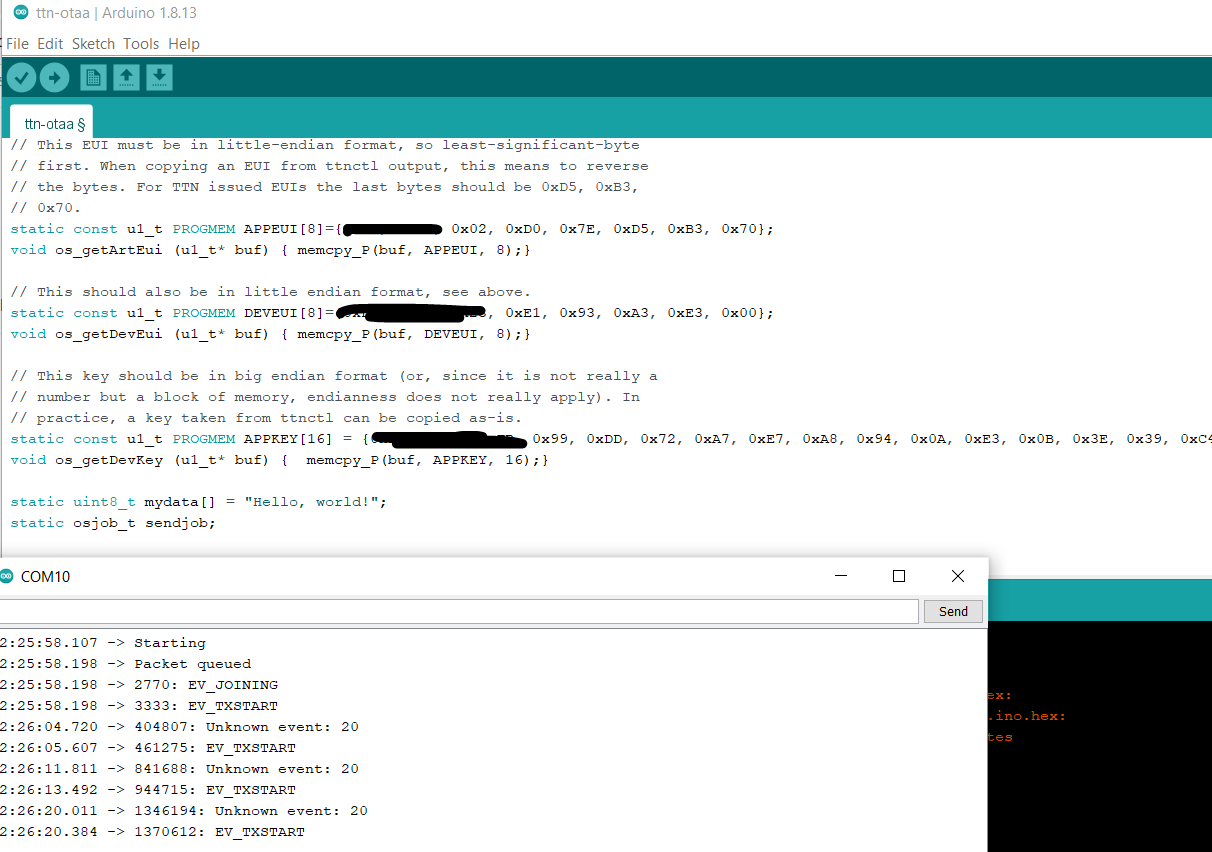Viewport: 1212px width, 852px height.
Task: Click the serial monitor message input field
Action: click(457, 611)
